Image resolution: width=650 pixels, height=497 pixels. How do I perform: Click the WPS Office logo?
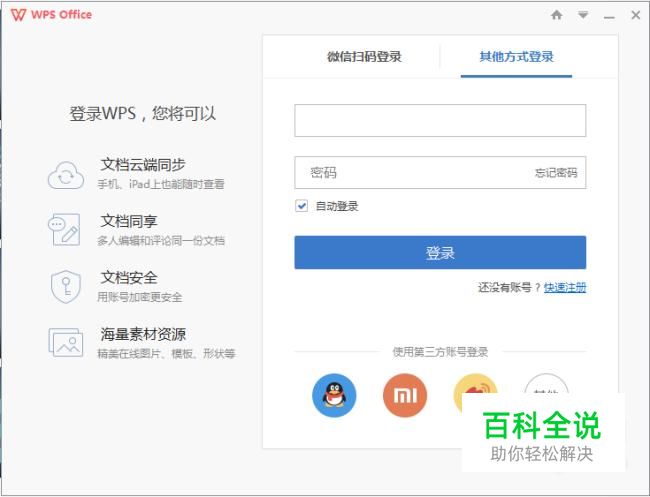coord(51,15)
